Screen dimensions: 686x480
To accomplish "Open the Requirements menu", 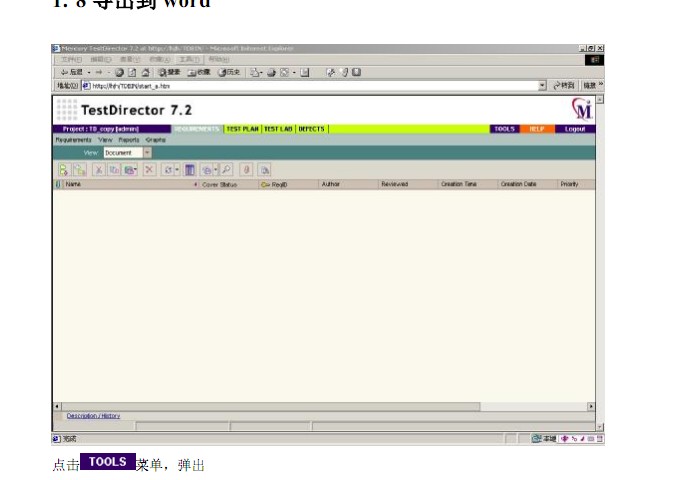I will click(74, 140).
